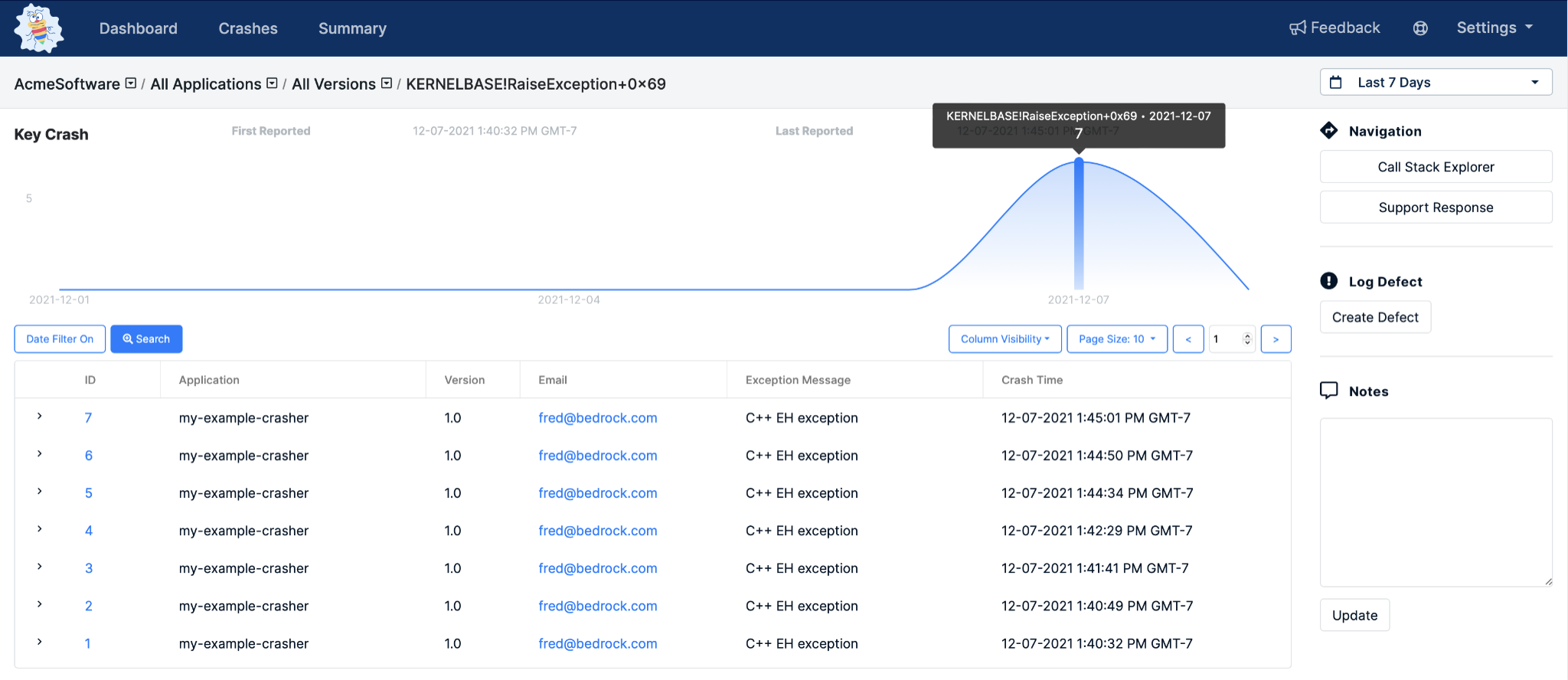1568x680 pixels.
Task: Open Support Response
Action: coord(1436,208)
